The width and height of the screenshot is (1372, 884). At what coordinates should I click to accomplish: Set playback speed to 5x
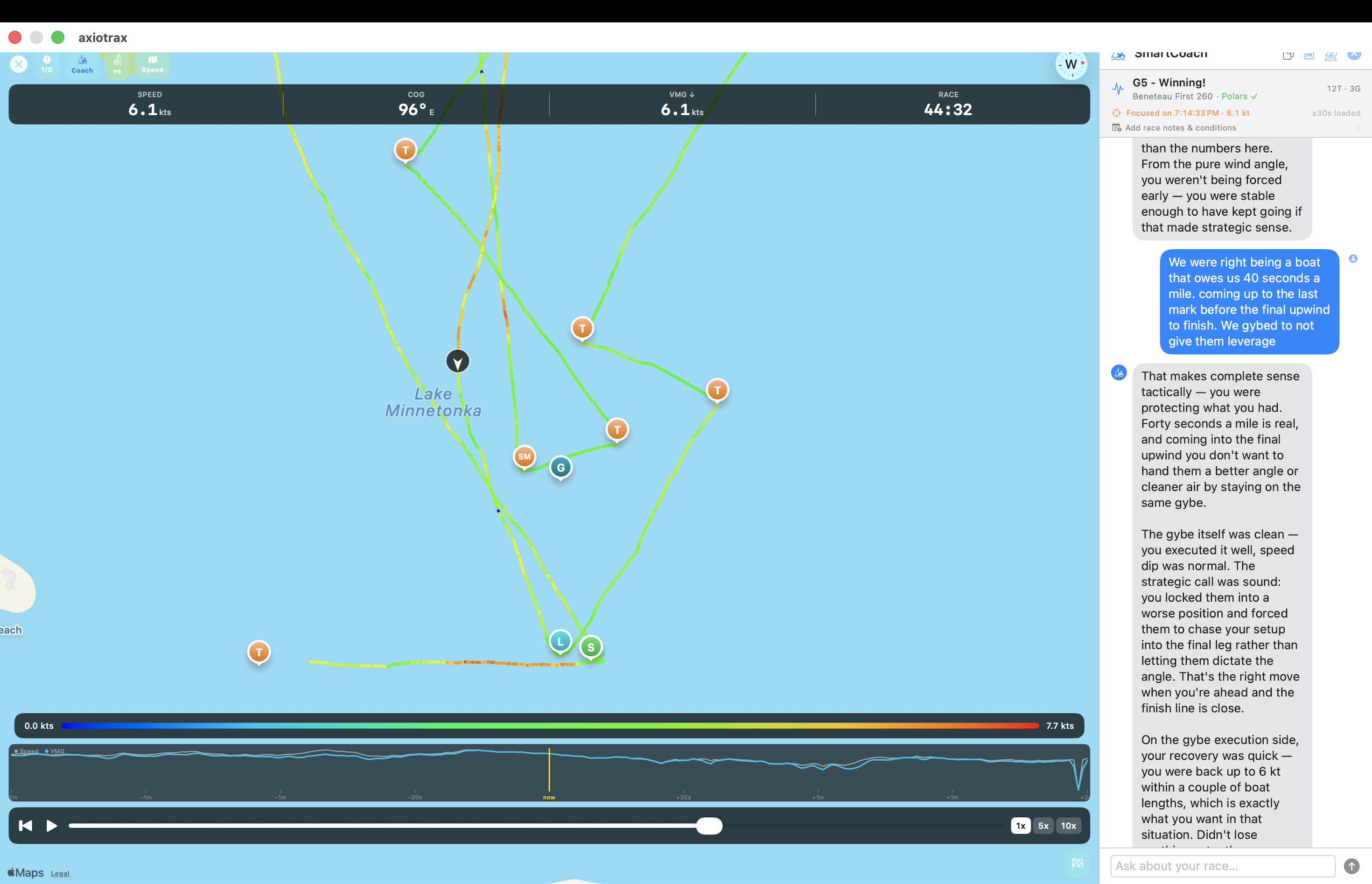click(1043, 826)
